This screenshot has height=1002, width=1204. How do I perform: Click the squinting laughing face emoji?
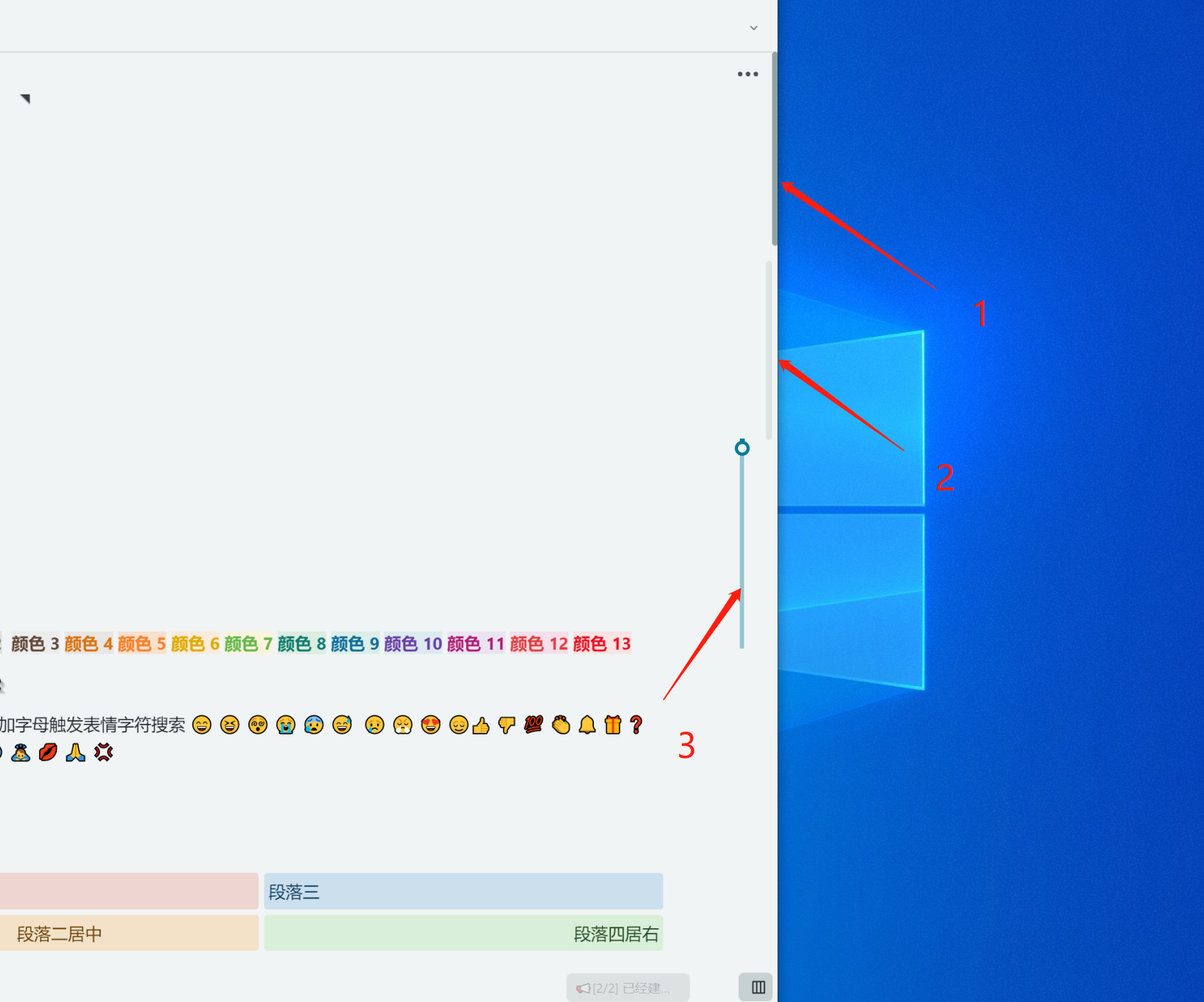(x=230, y=725)
